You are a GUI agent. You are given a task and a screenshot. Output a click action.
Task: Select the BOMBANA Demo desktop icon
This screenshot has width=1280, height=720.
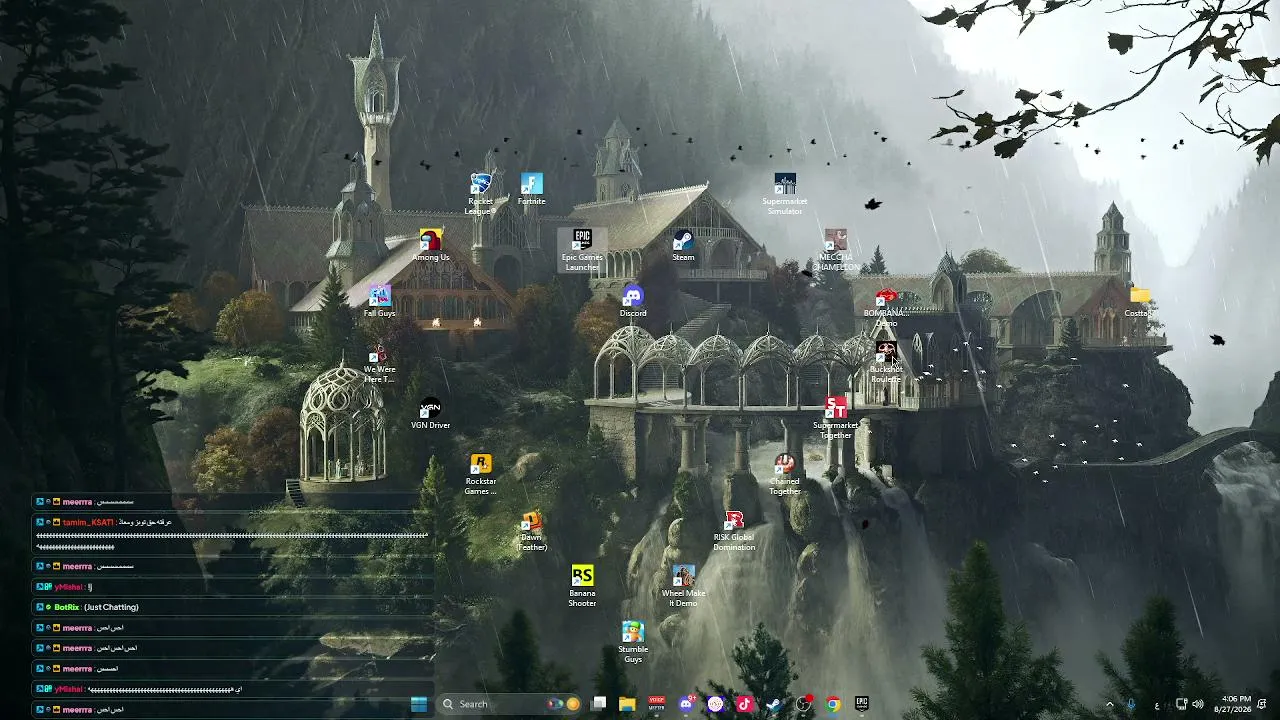coord(886,306)
